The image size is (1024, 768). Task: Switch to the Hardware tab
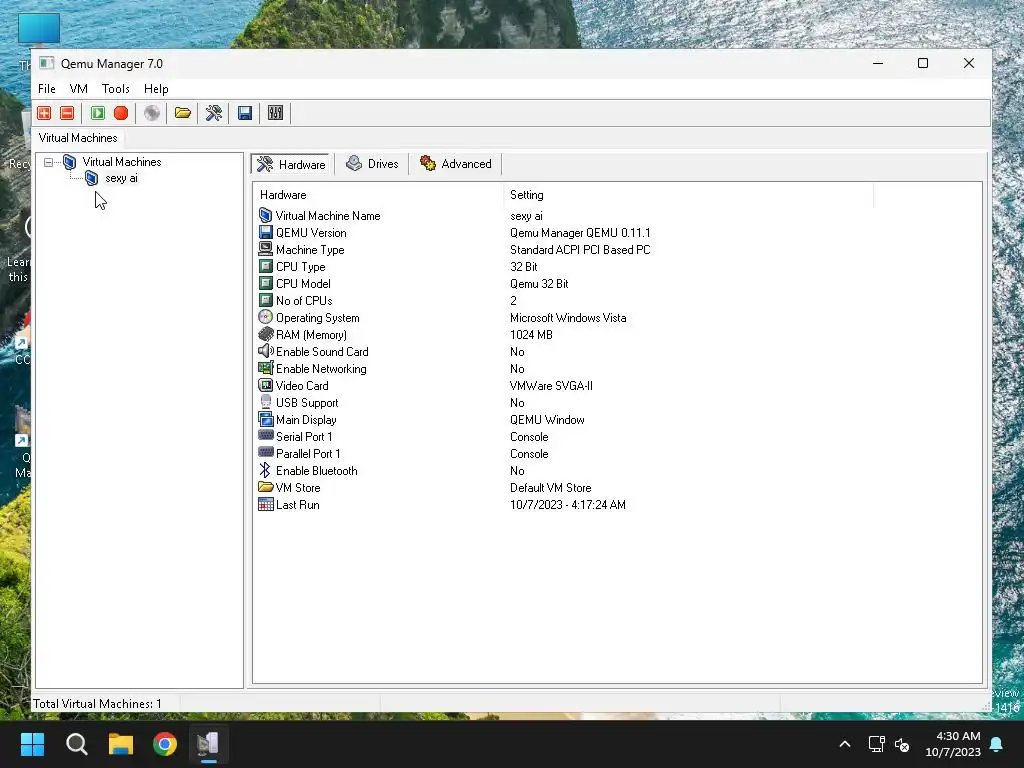[291, 164]
